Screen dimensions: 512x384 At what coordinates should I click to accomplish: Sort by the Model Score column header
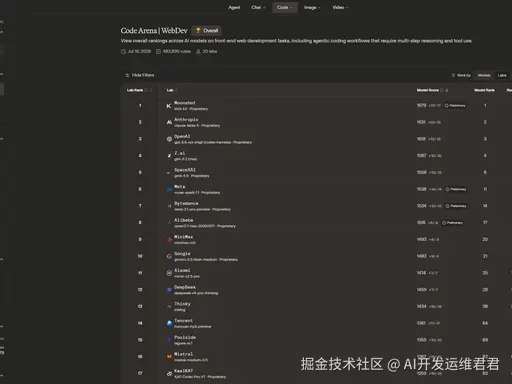pyautogui.click(x=428, y=90)
